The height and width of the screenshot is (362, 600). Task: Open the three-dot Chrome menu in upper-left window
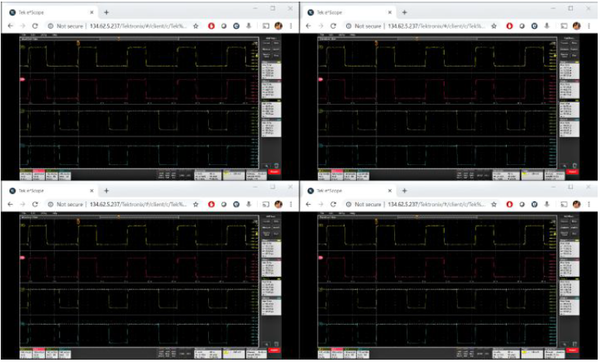click(x=291, y=26)
